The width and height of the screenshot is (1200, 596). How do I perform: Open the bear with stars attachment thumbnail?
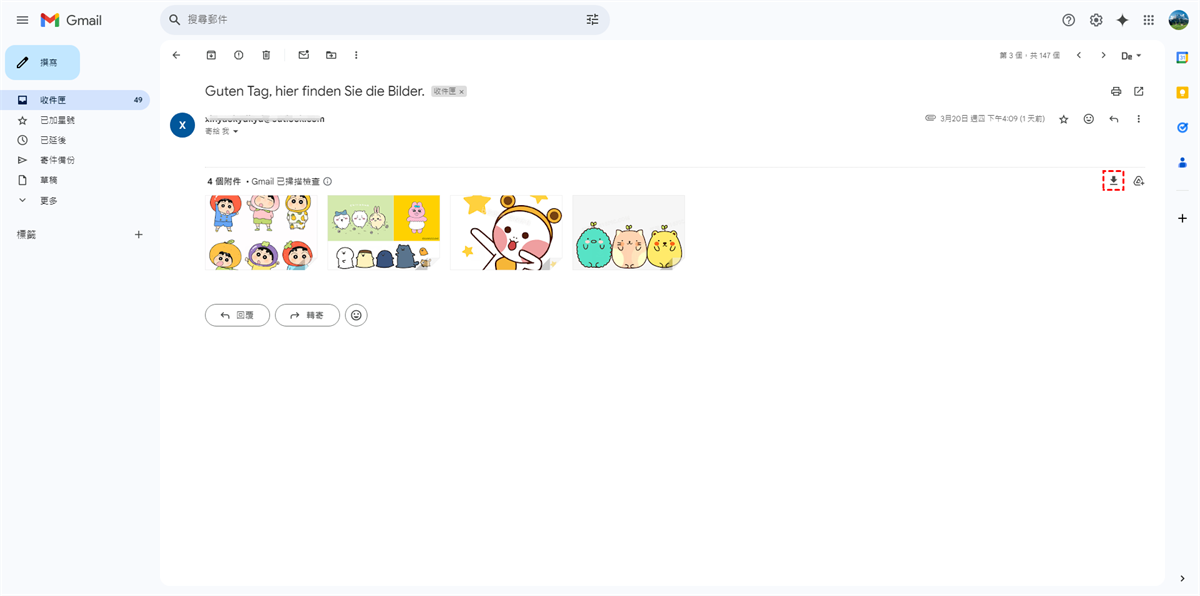tap(506, 232)
